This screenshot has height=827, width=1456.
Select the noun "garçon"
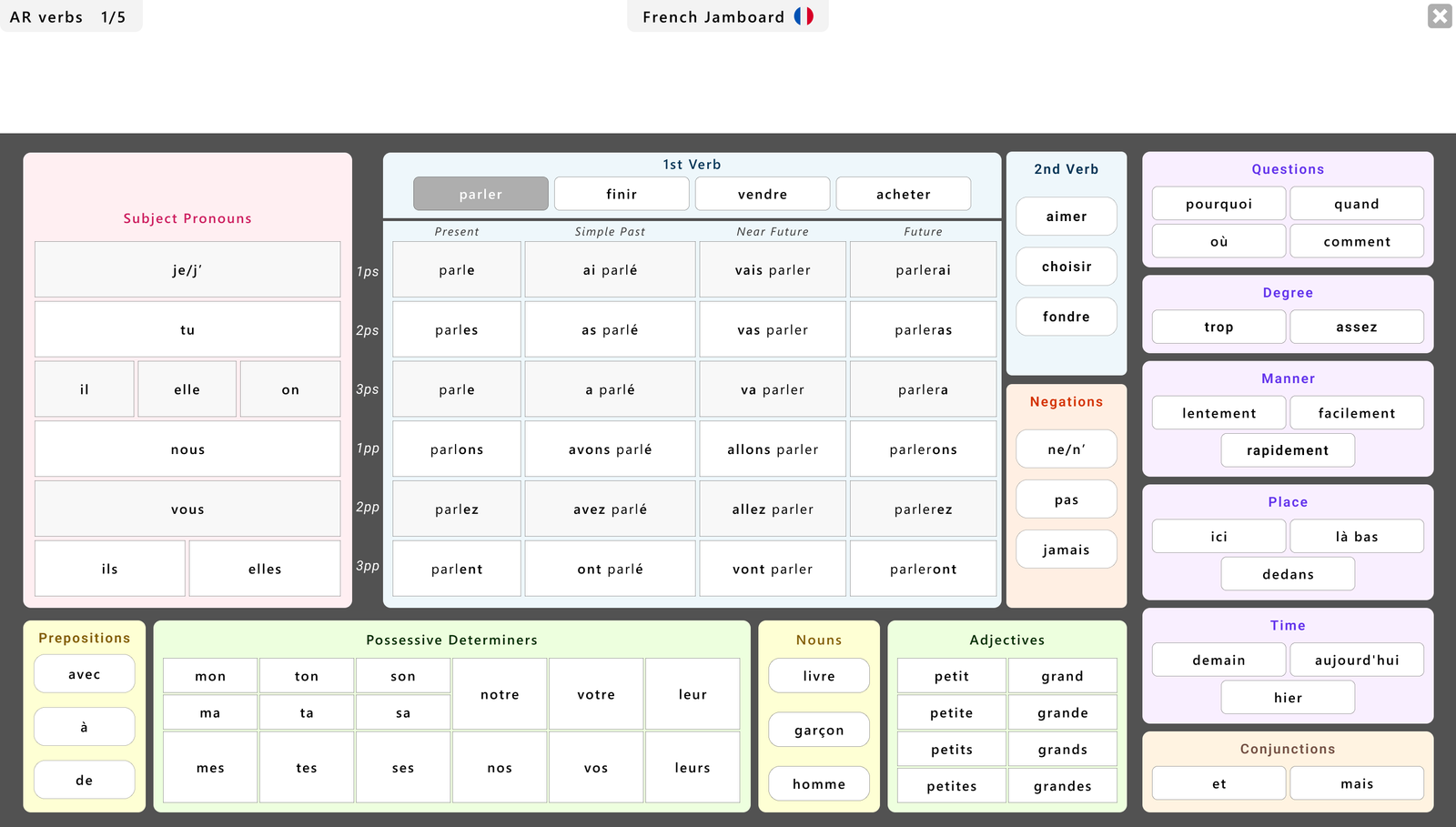[x=818, y=730]
